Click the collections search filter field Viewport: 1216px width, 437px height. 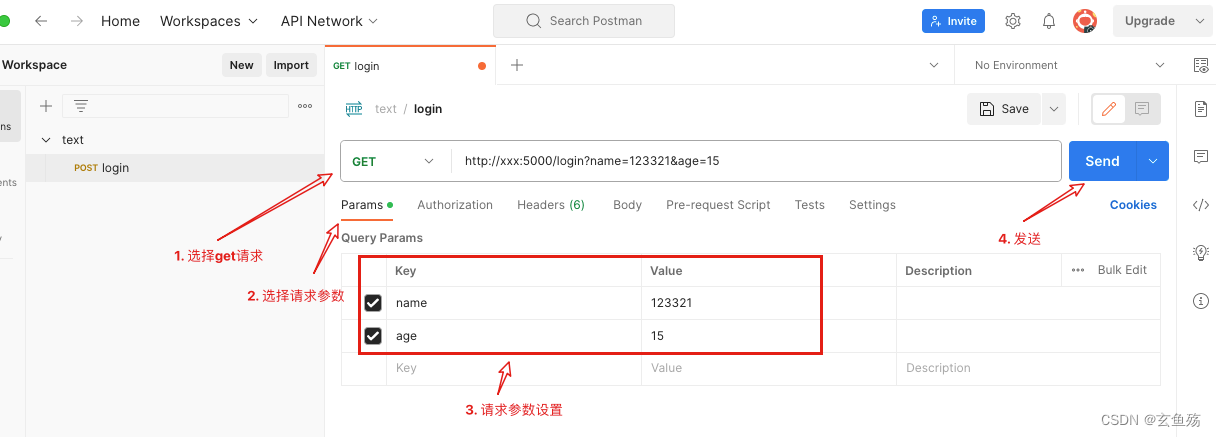(175, 106)
